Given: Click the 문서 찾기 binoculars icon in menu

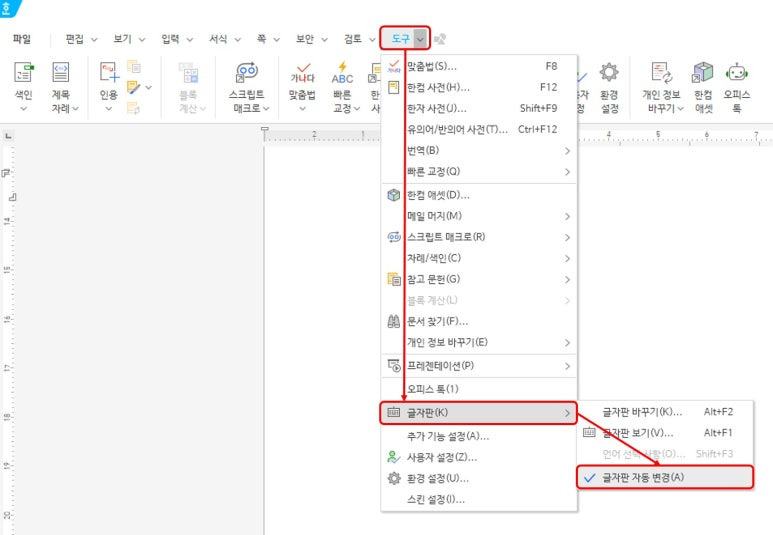Looking at the screenshot, I should pyautogui.click(x=393, y=321).
